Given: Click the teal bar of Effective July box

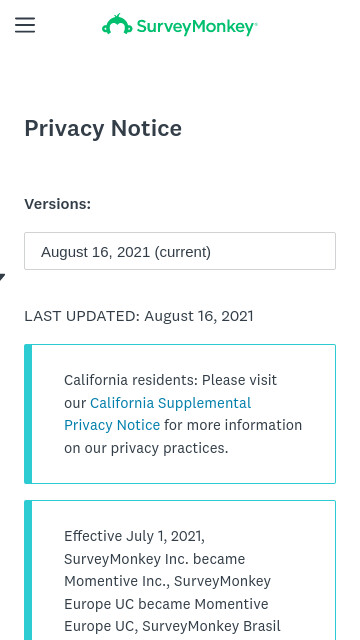Looking at the screenshot, I should click(28, 570).
